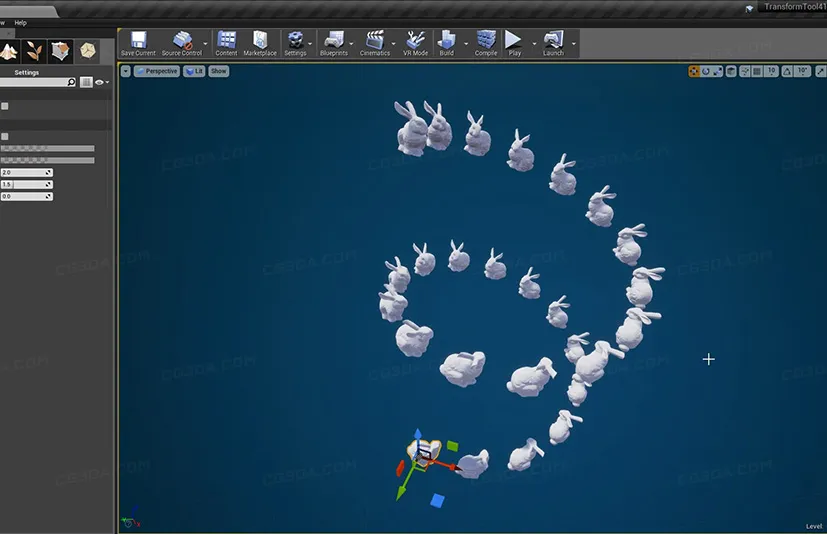Expand the Source Control dropdown arrow
827x534 pixels.
click(206, 44)
